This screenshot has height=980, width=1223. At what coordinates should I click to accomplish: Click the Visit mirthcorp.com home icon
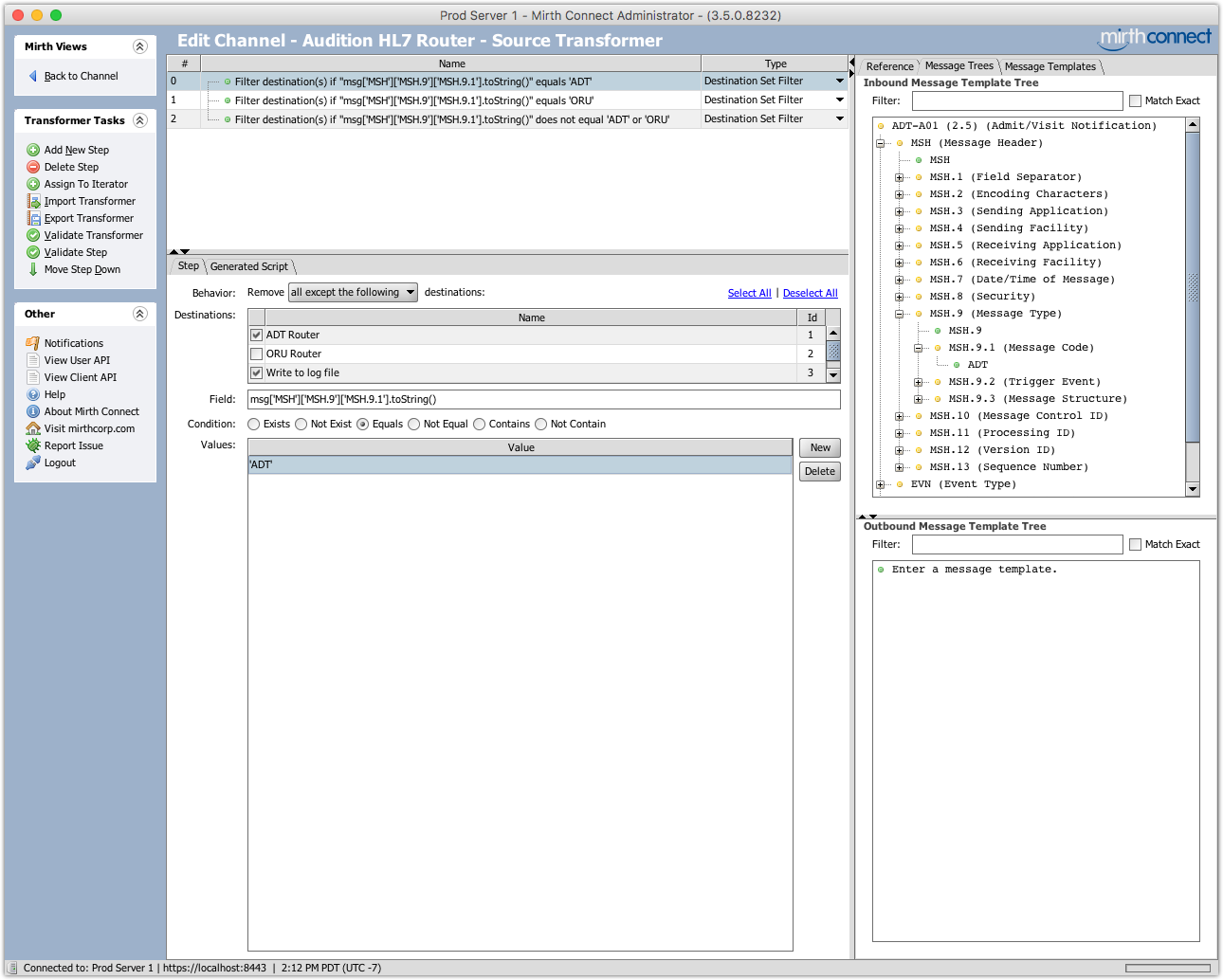tap(33, 428)
